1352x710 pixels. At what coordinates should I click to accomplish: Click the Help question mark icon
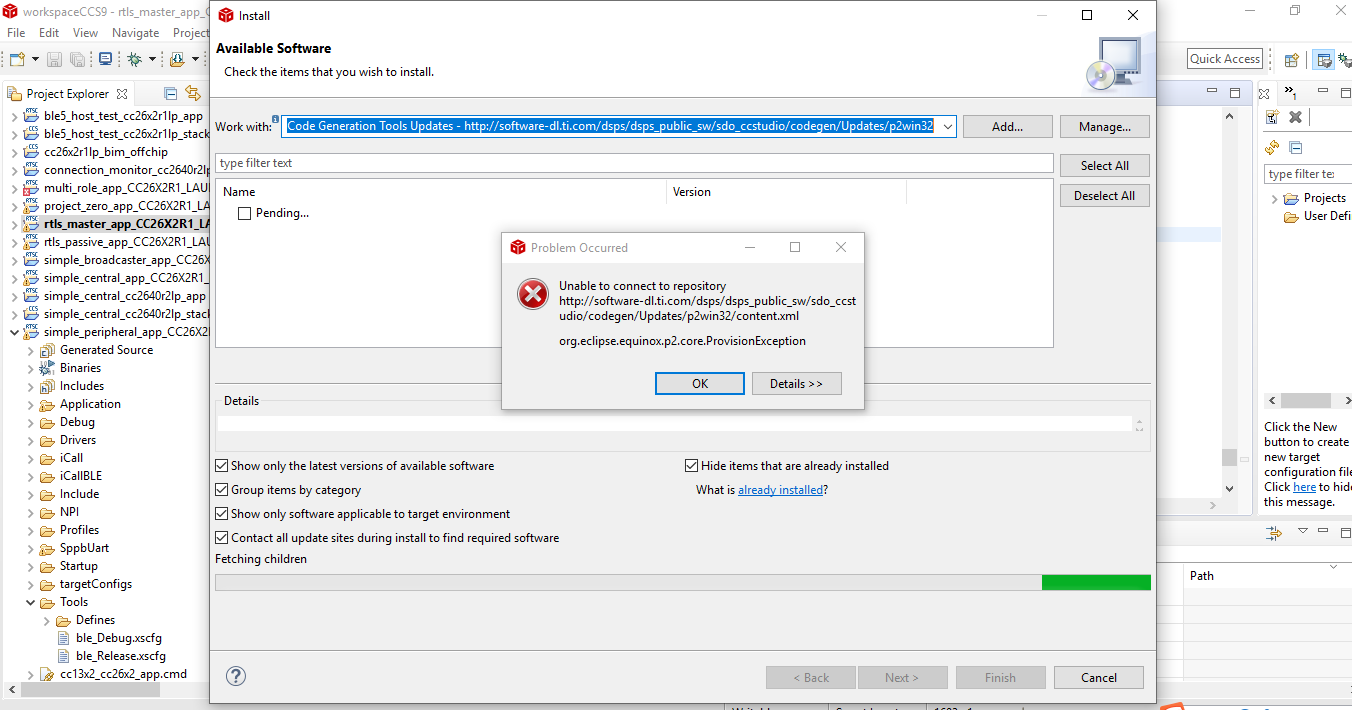236,677
